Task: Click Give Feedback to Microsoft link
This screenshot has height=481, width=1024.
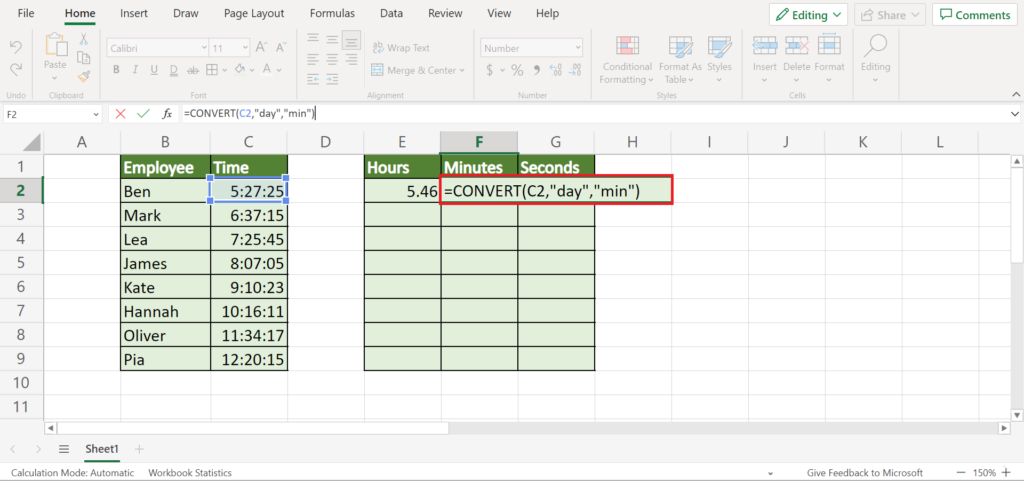Action: coord(865,473)
